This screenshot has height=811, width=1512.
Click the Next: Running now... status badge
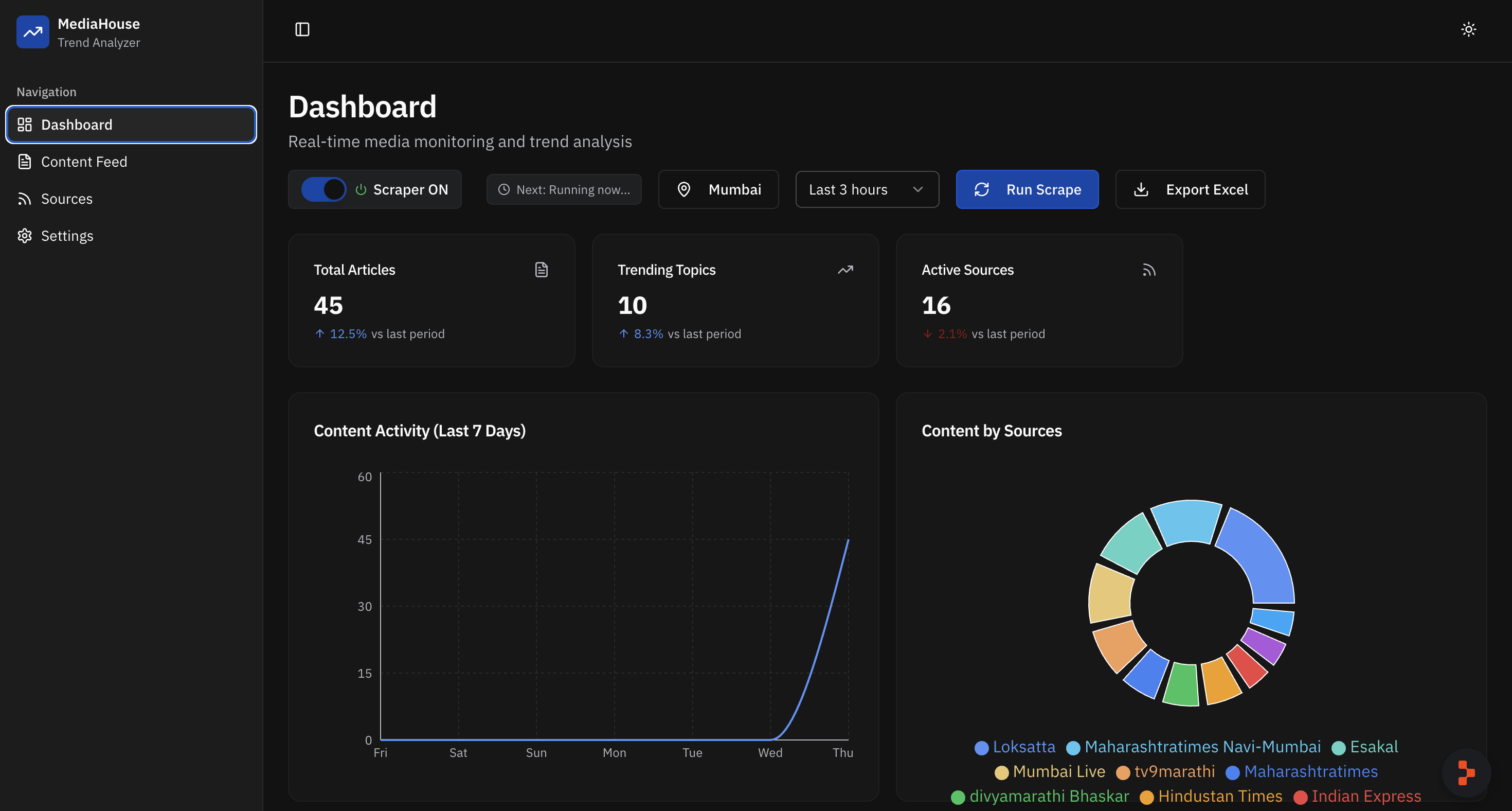pyautogui.click(x=564, y=190)
